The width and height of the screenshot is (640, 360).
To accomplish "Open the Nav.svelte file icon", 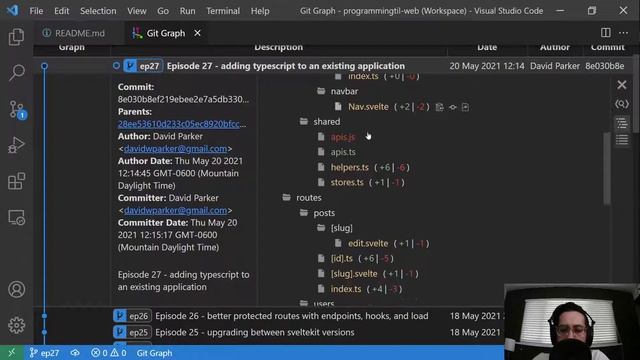I will coord(465,107).
